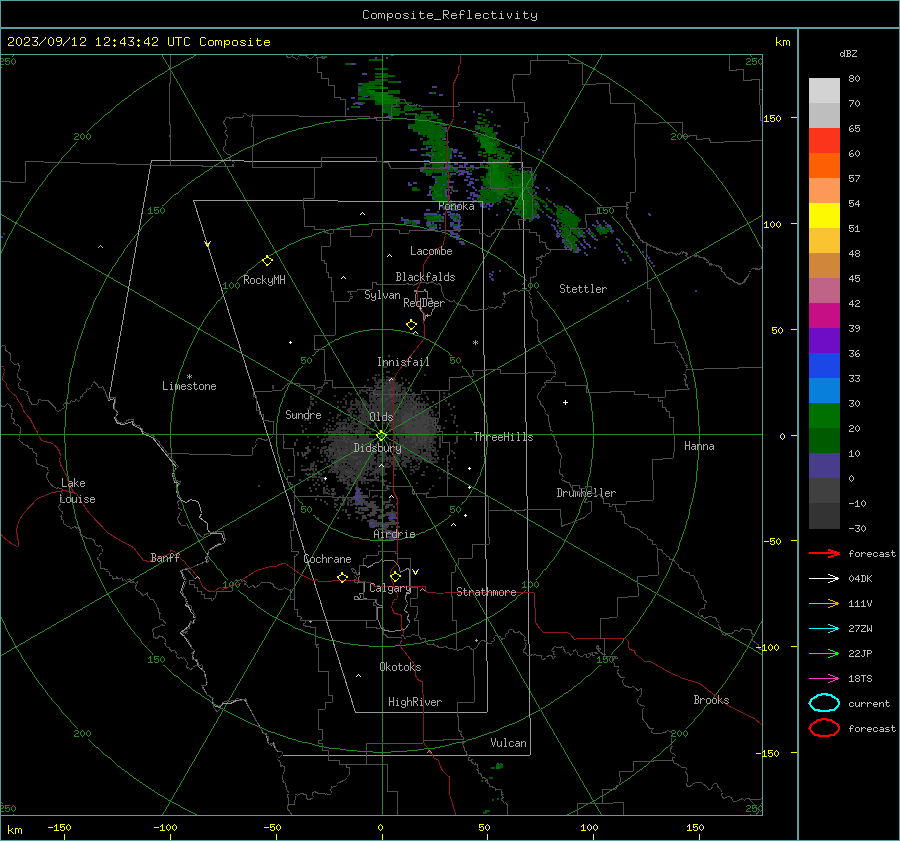The width and height of the screenshot is (900, 841).
Task: Click the white 04DK arrow legend icon
Action: 824,578
